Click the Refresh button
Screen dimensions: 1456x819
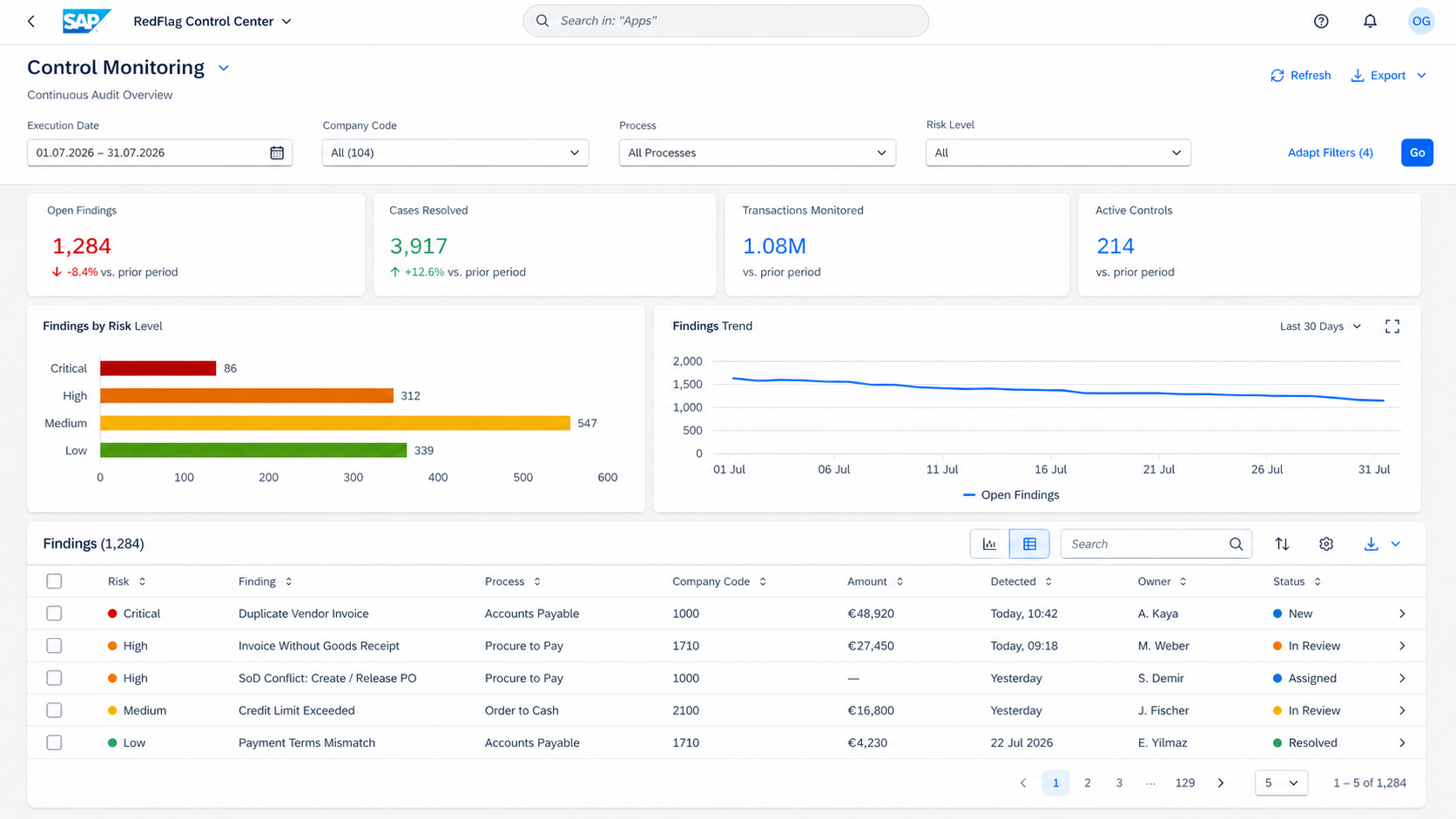coord(1300,76)
